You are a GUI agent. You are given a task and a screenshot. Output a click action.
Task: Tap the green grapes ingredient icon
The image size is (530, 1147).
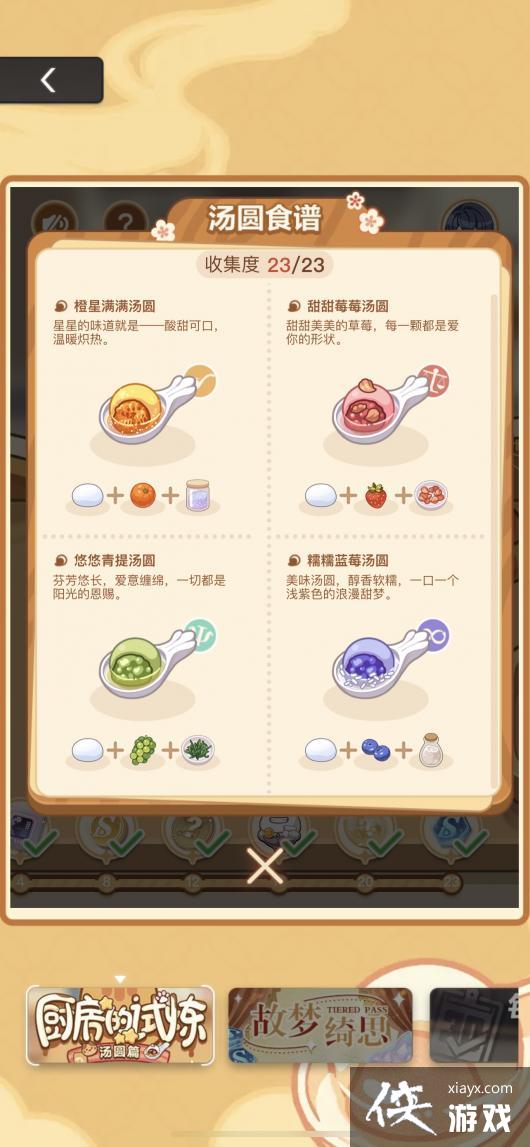pyautogui.click(x=143, y=751)
